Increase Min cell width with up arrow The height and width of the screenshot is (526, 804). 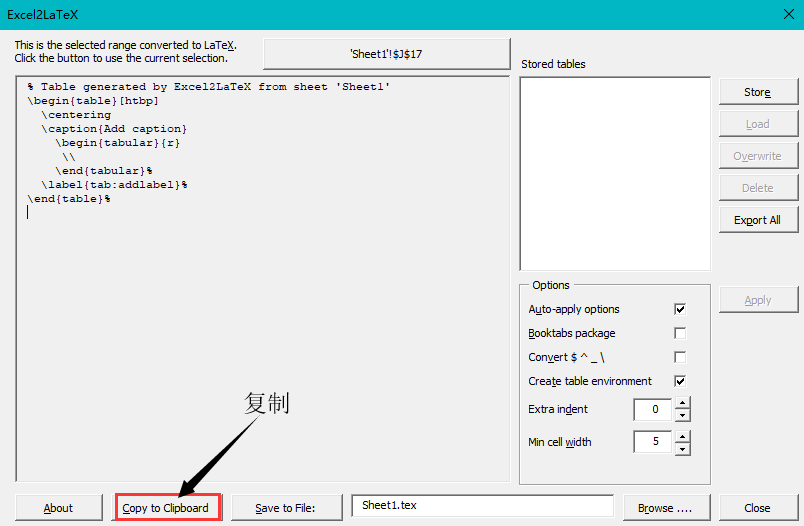(x=682, y=436)
